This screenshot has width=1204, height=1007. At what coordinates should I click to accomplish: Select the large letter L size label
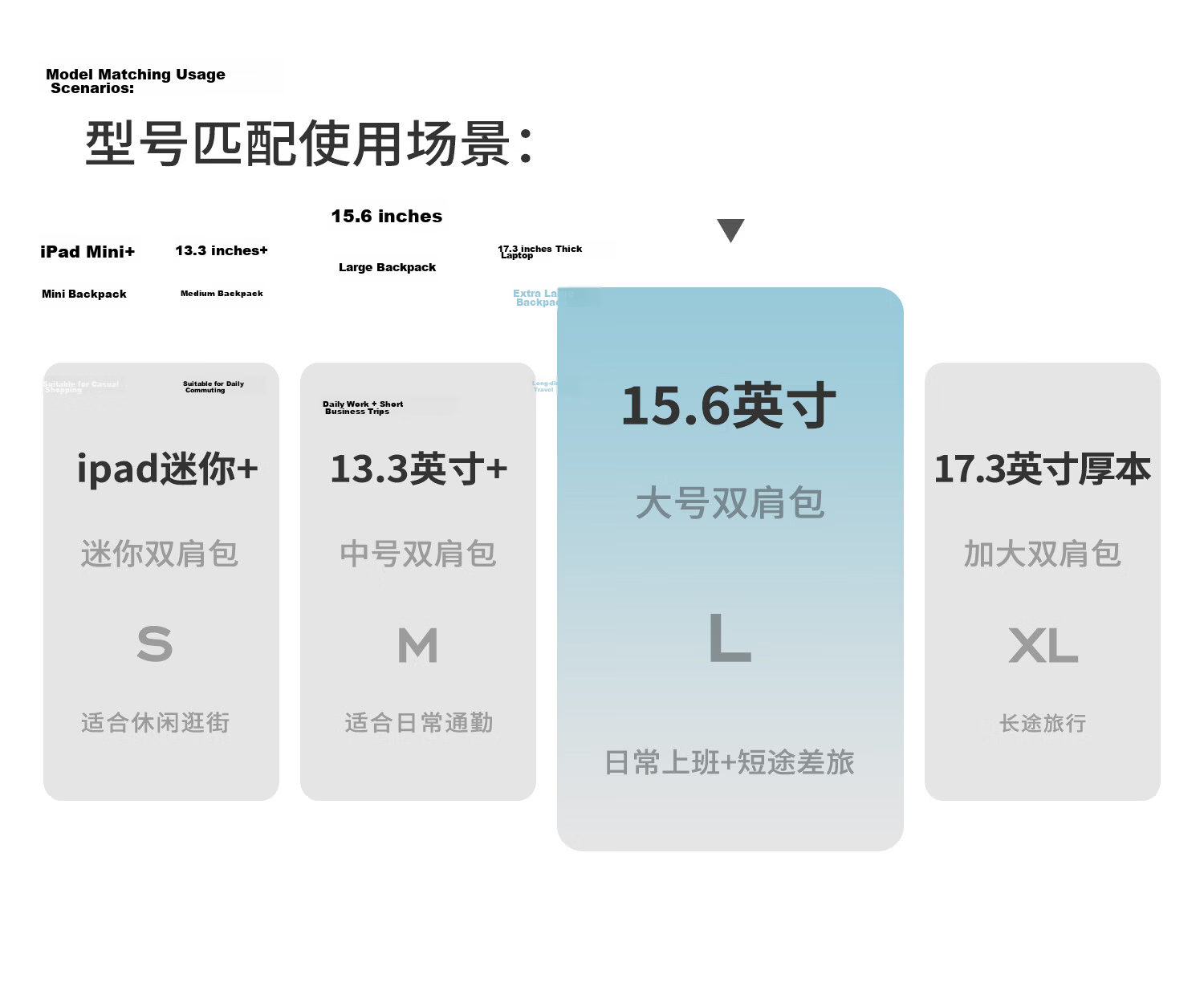[x=730, y=637]
